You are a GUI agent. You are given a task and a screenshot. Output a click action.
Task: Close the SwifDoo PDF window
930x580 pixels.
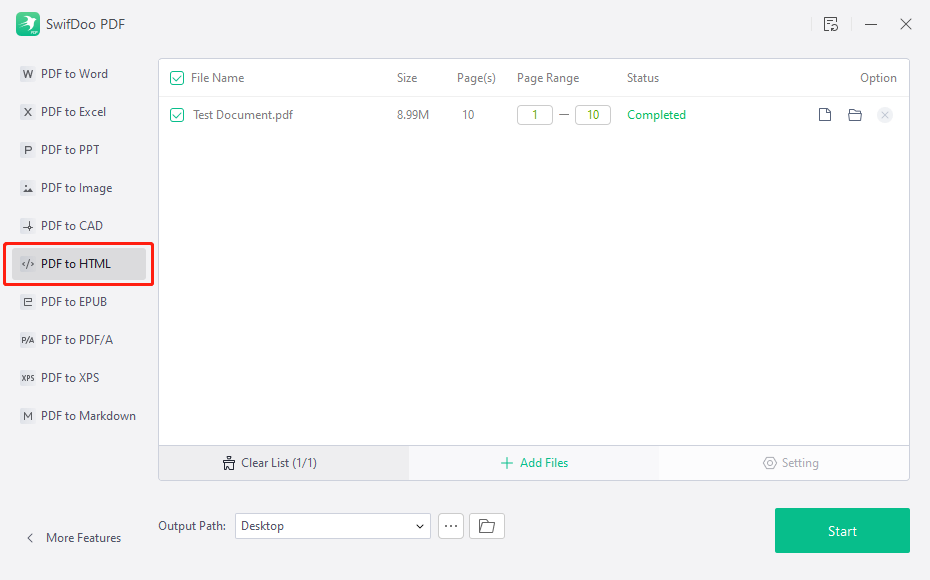[x=906, y=24]
